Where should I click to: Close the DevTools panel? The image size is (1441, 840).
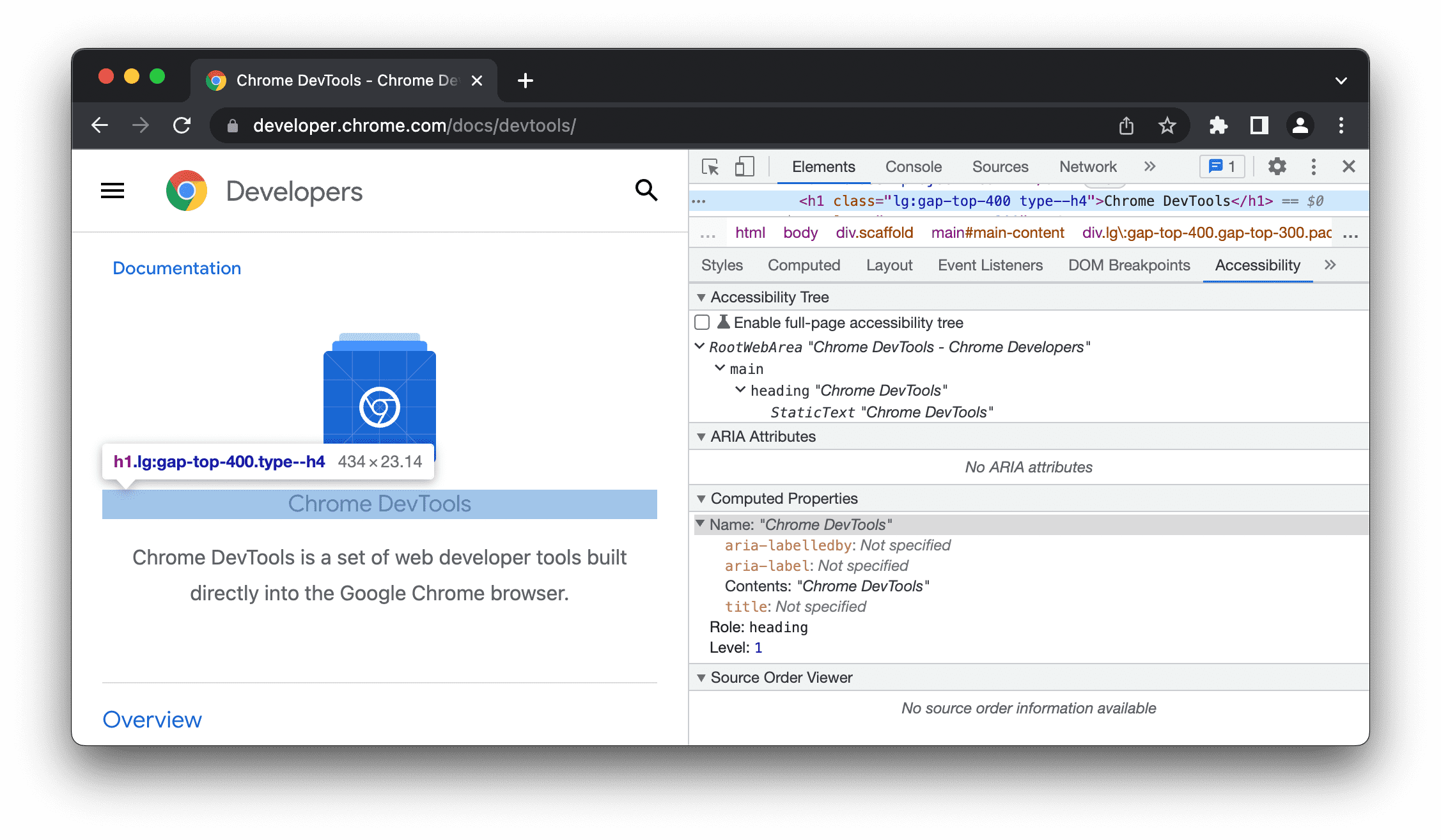tap(1349, 166)
